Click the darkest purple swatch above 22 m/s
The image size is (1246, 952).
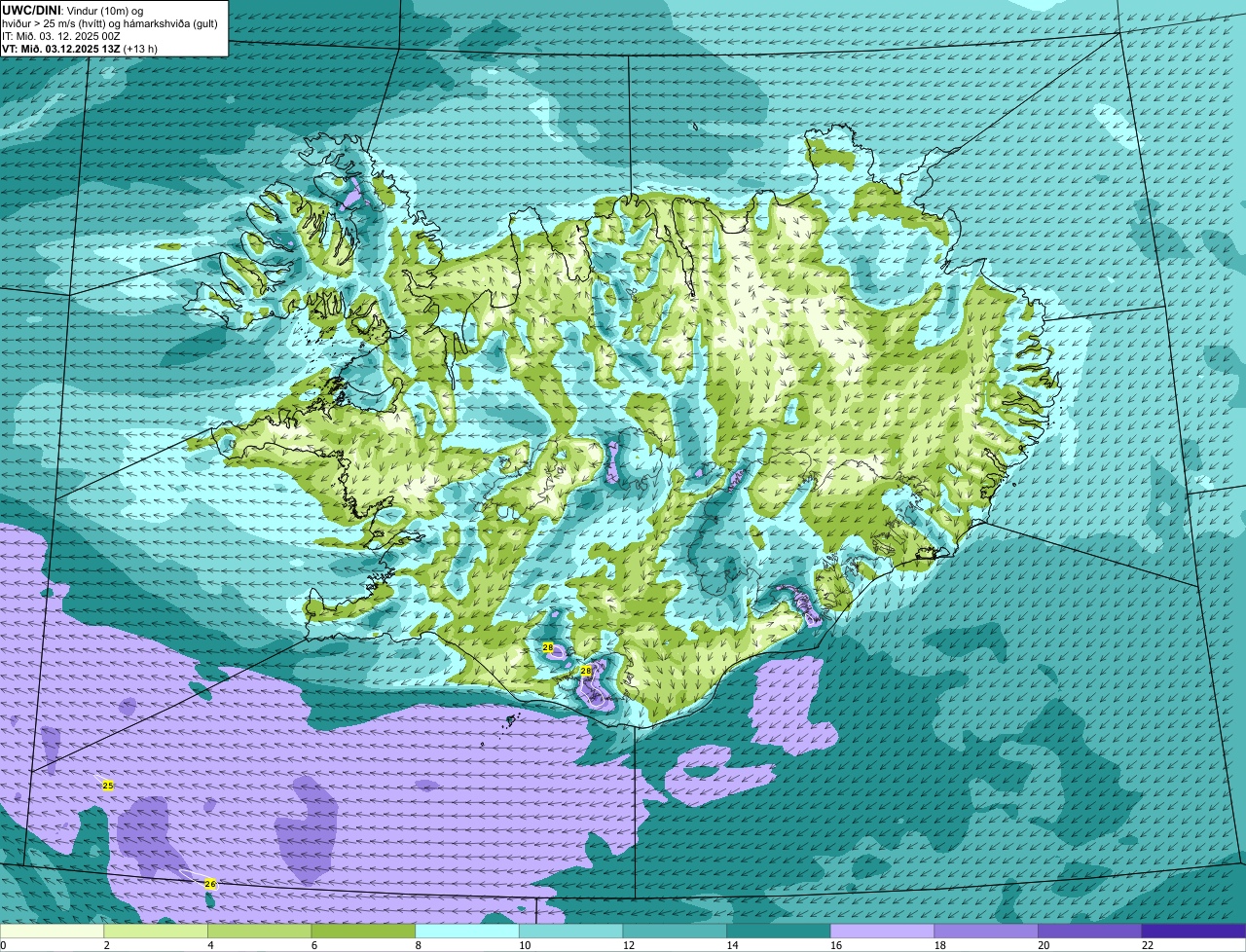[1193, 931]
